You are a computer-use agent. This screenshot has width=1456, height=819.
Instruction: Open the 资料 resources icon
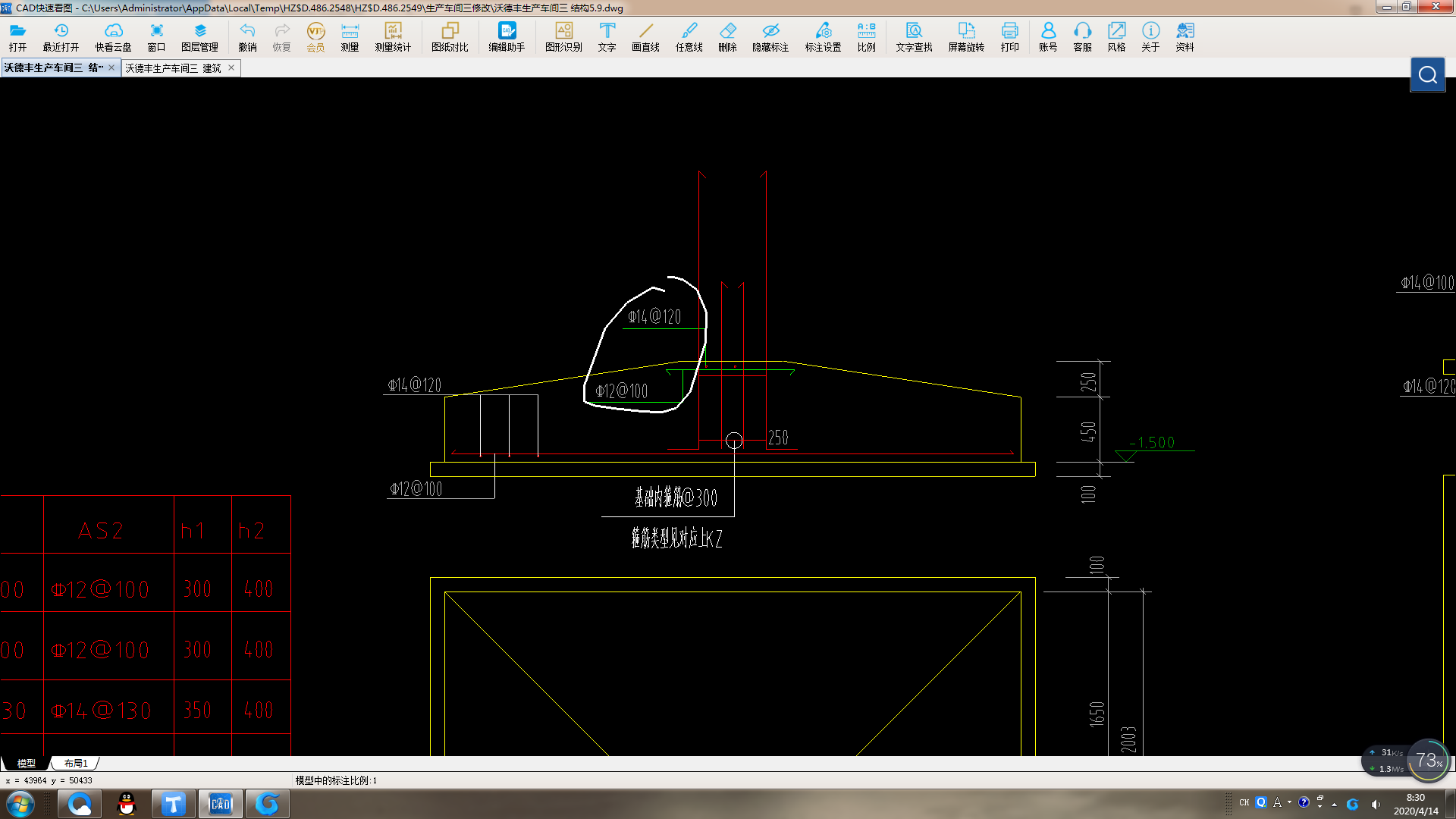tap(1185, 36)
